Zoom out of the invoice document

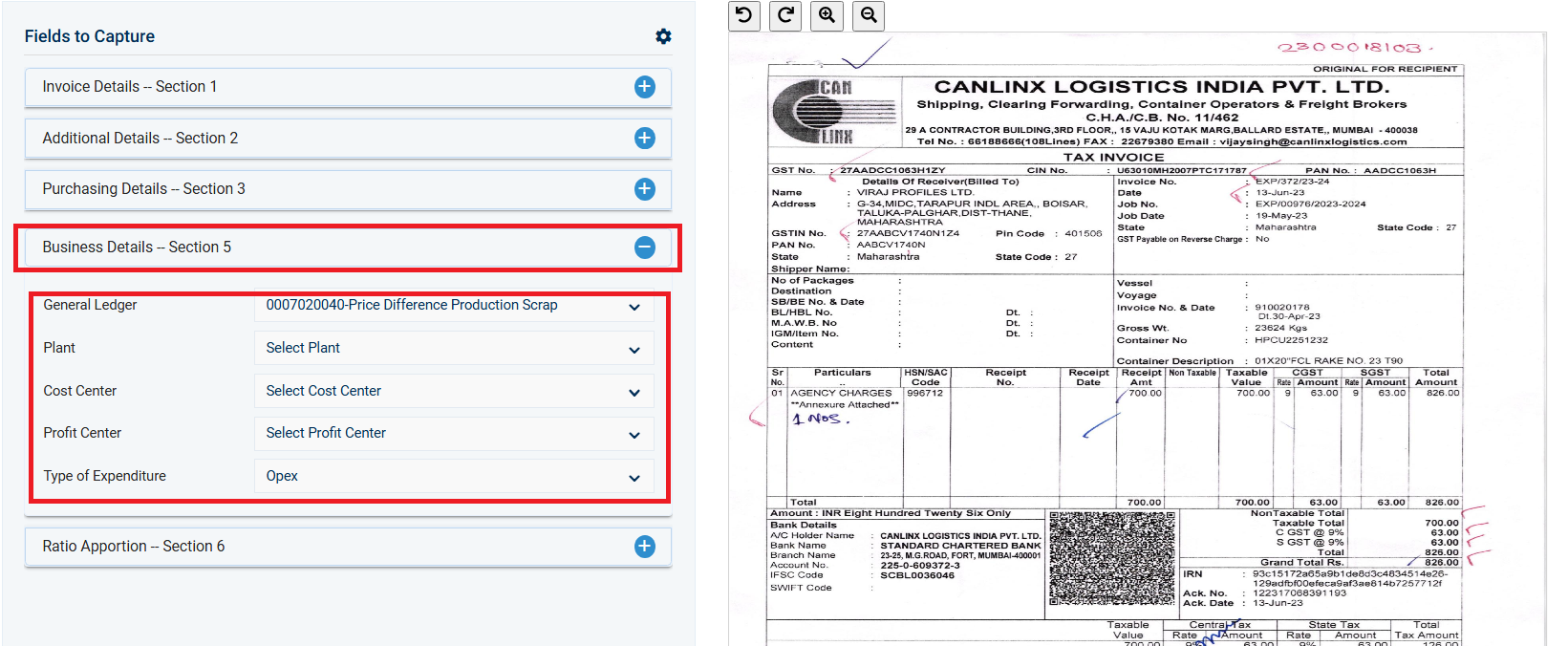pyautogui.click(x=869, y=15)
